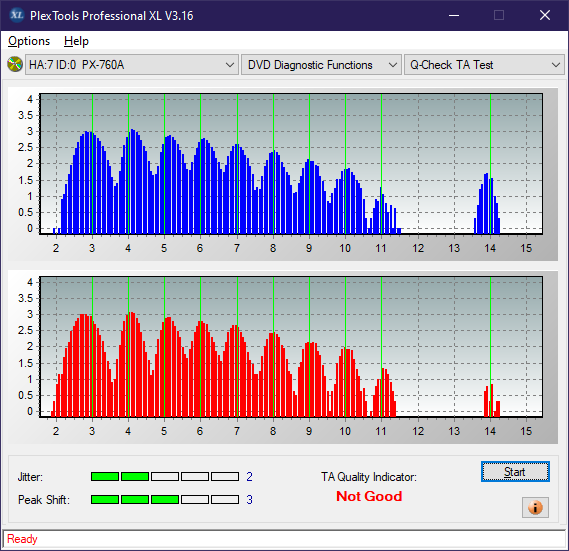
Task: Click the Jitter score value 2
Action: pos(249,476)
